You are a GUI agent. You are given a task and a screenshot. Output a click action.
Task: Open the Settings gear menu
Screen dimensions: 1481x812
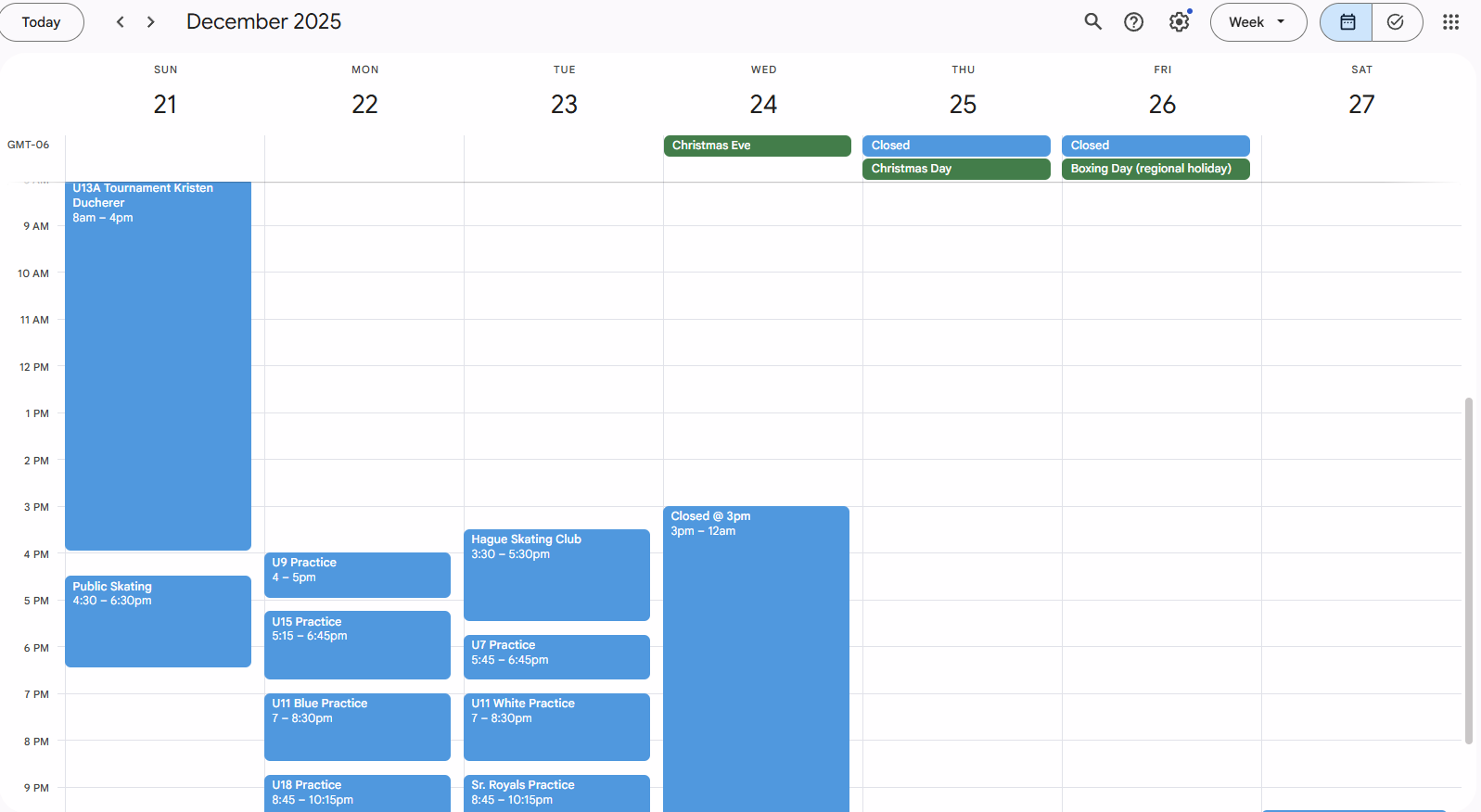coord(1179,22)
